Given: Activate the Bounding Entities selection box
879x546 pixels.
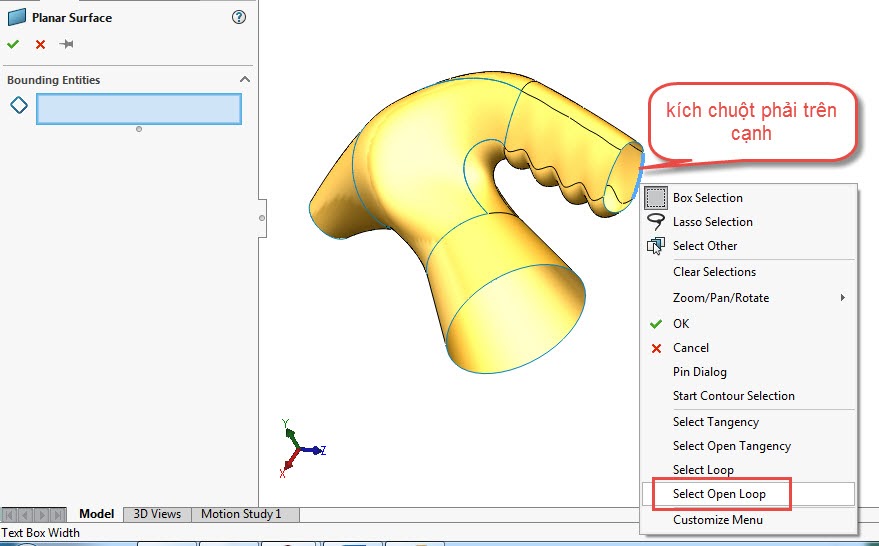Looking at the screenshot, I should 139,109.
